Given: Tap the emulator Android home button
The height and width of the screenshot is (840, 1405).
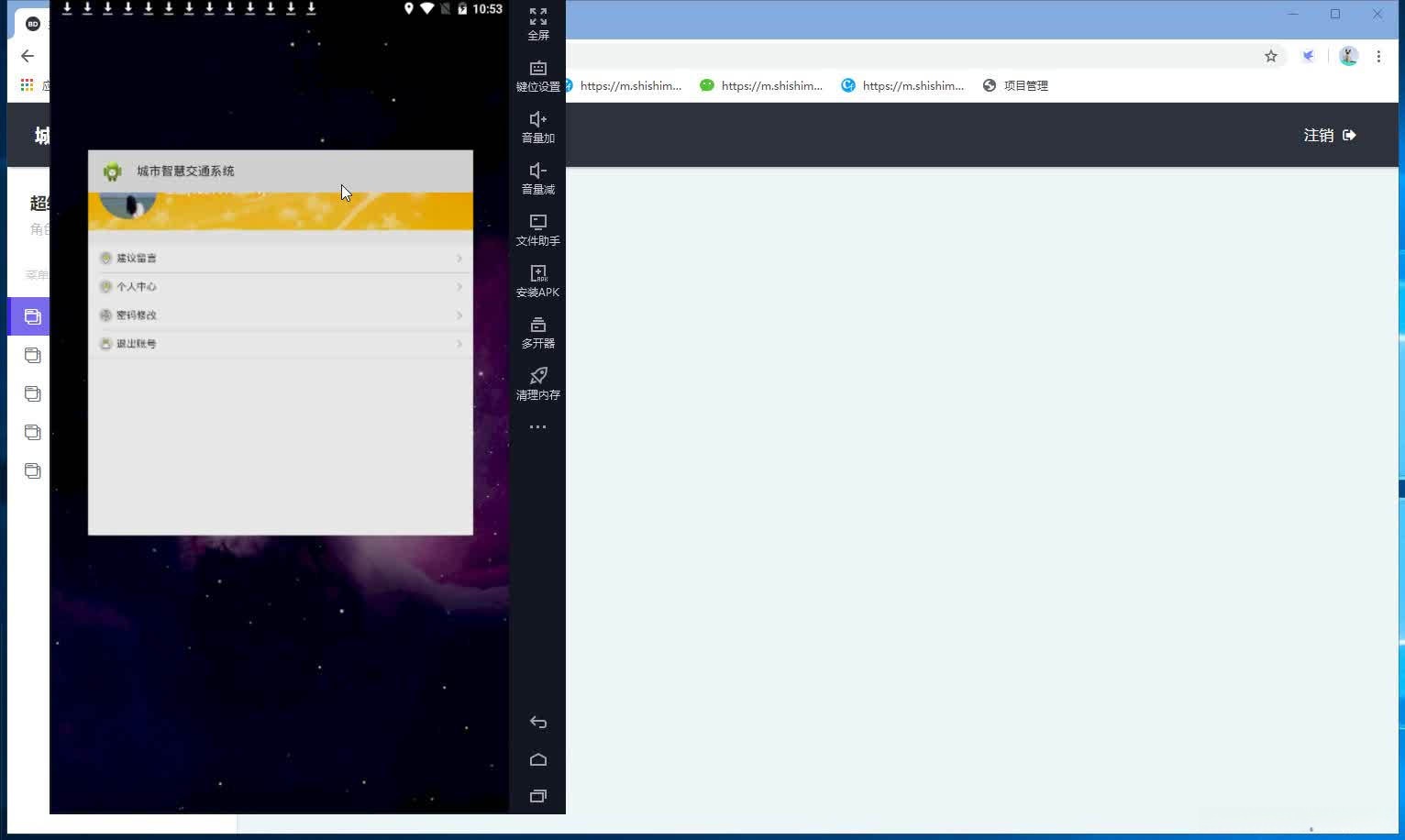Looking at the screenshot, I should [538, 759].
